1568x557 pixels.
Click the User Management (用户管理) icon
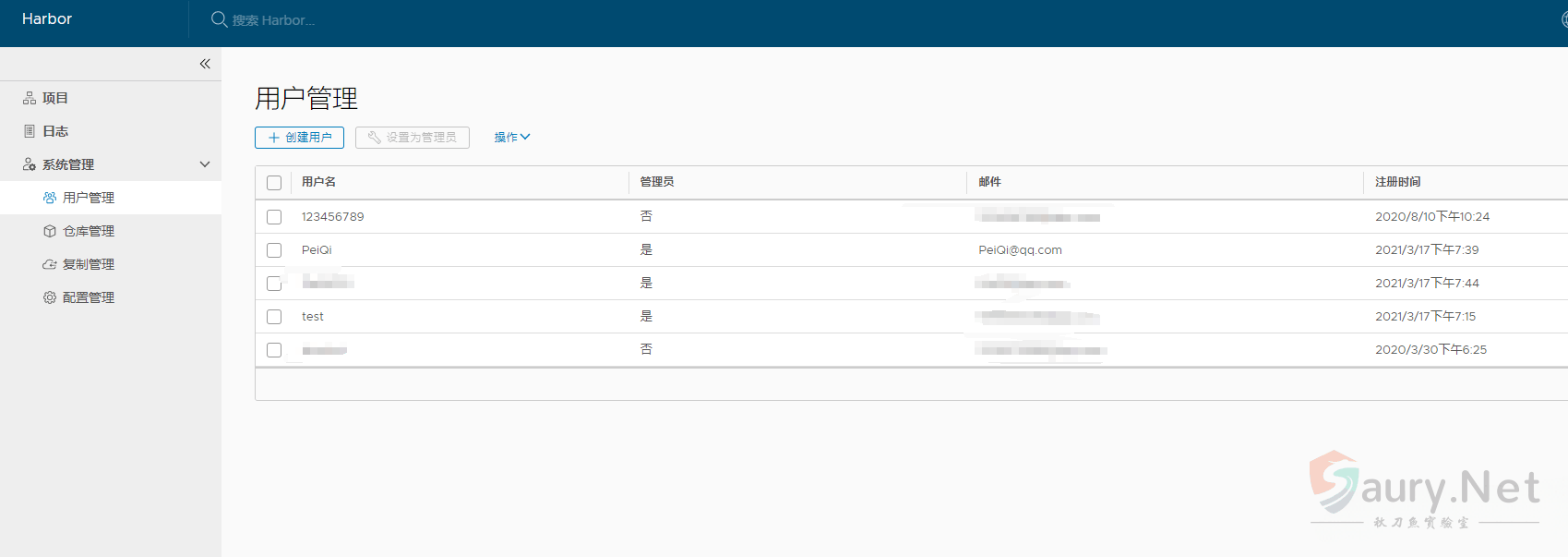[50, 198]
